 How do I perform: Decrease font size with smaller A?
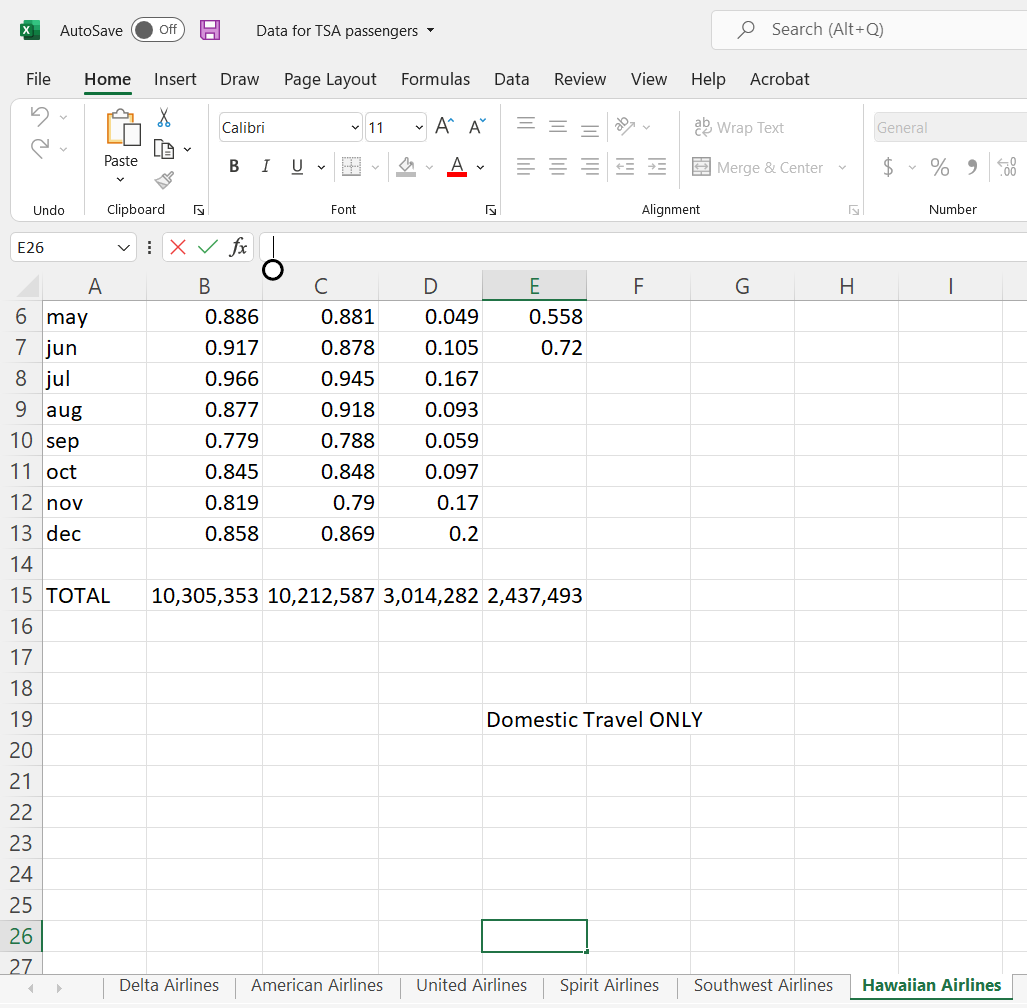[x=477, y=126]
